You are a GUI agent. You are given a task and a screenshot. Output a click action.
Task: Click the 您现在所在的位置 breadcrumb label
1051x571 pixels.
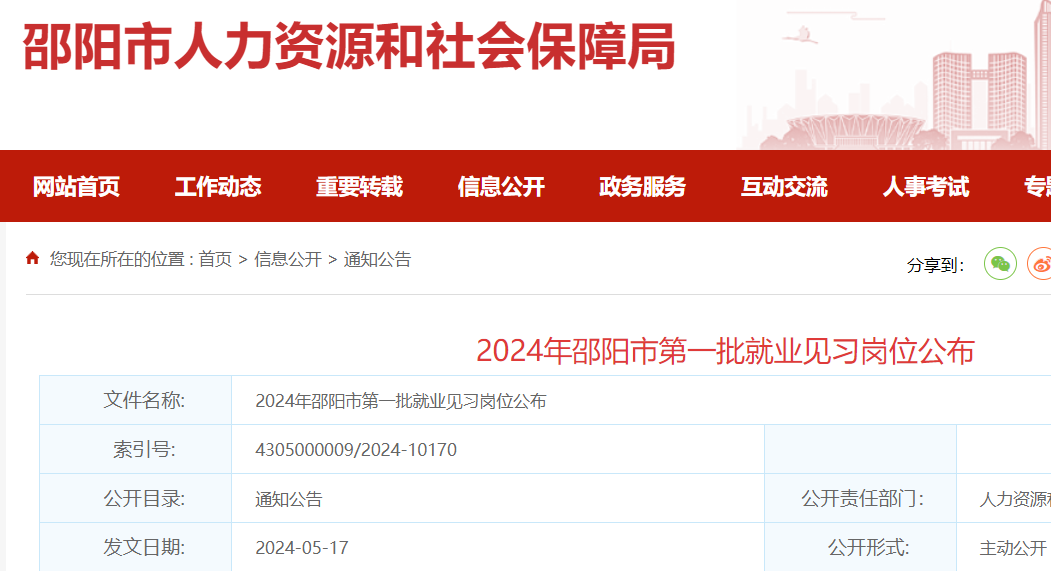click(x=121, y=259)
